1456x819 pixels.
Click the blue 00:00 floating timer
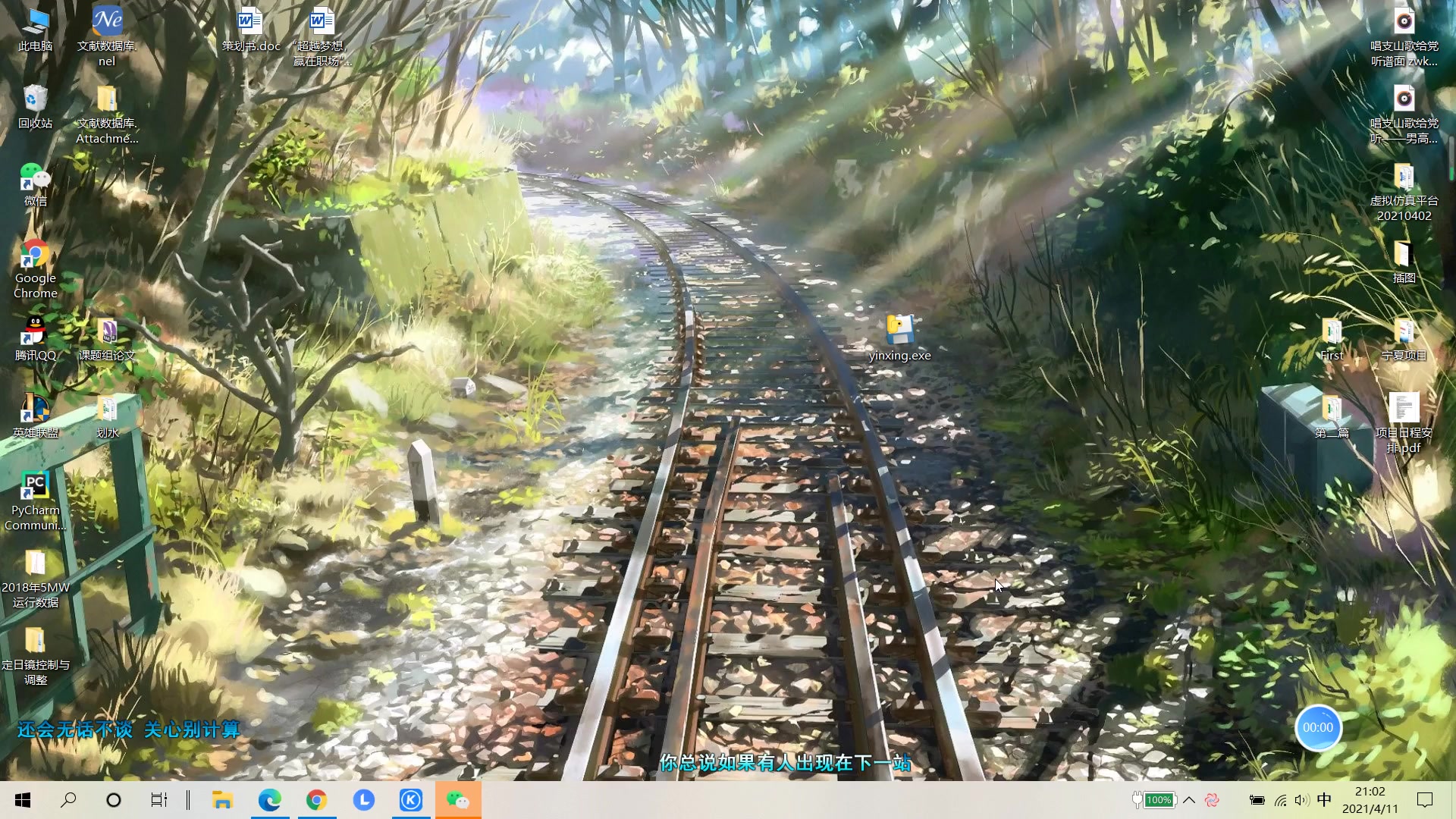1318,727
